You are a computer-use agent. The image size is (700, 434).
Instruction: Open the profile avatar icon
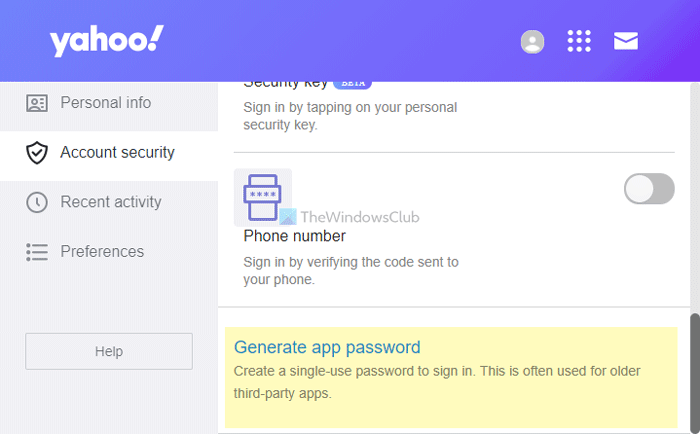coord(533,41)
